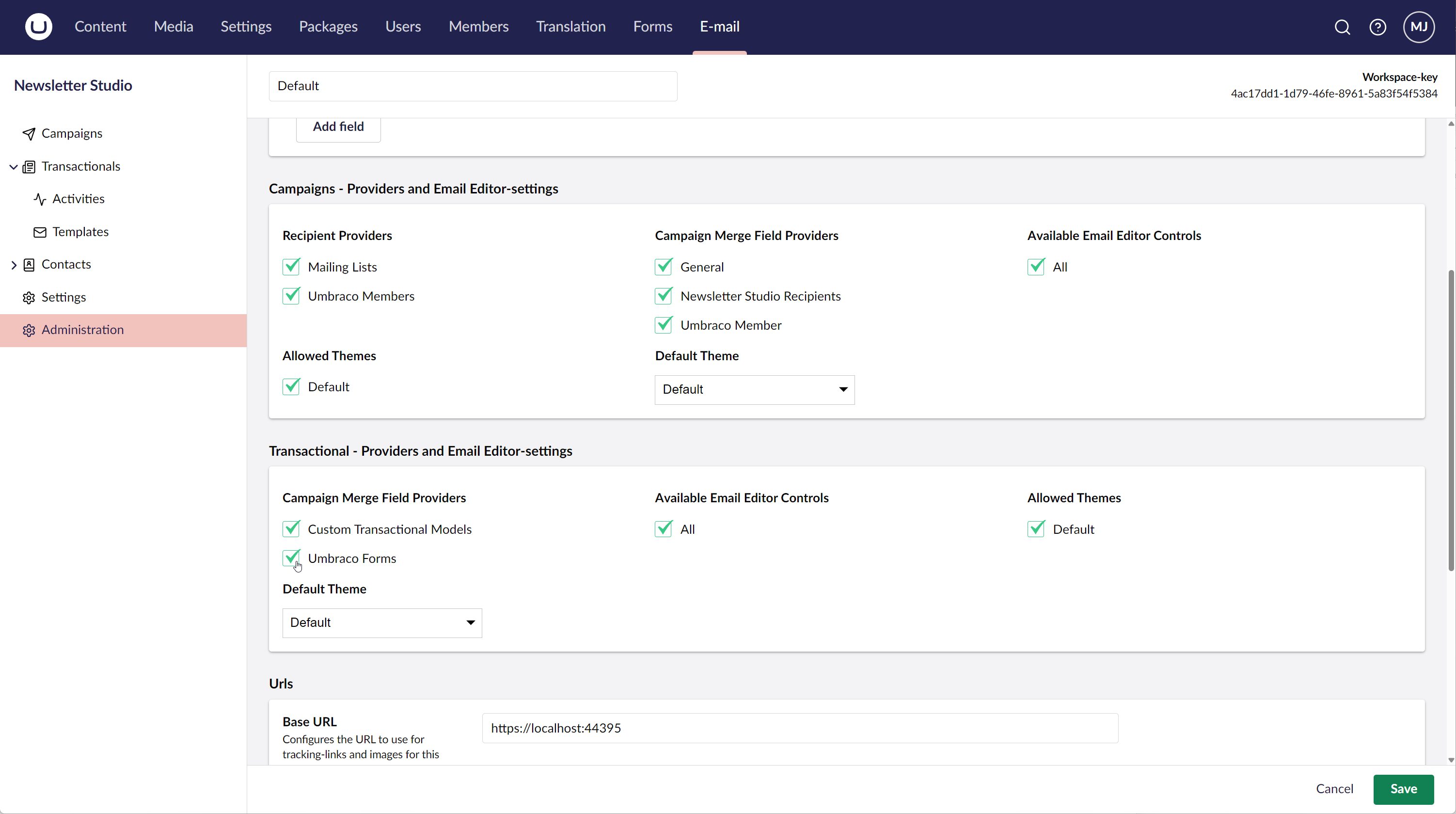The image size is (1456, 814).
Task: Click the Newsletter Studio heading
Action: (x=73, y=85)
